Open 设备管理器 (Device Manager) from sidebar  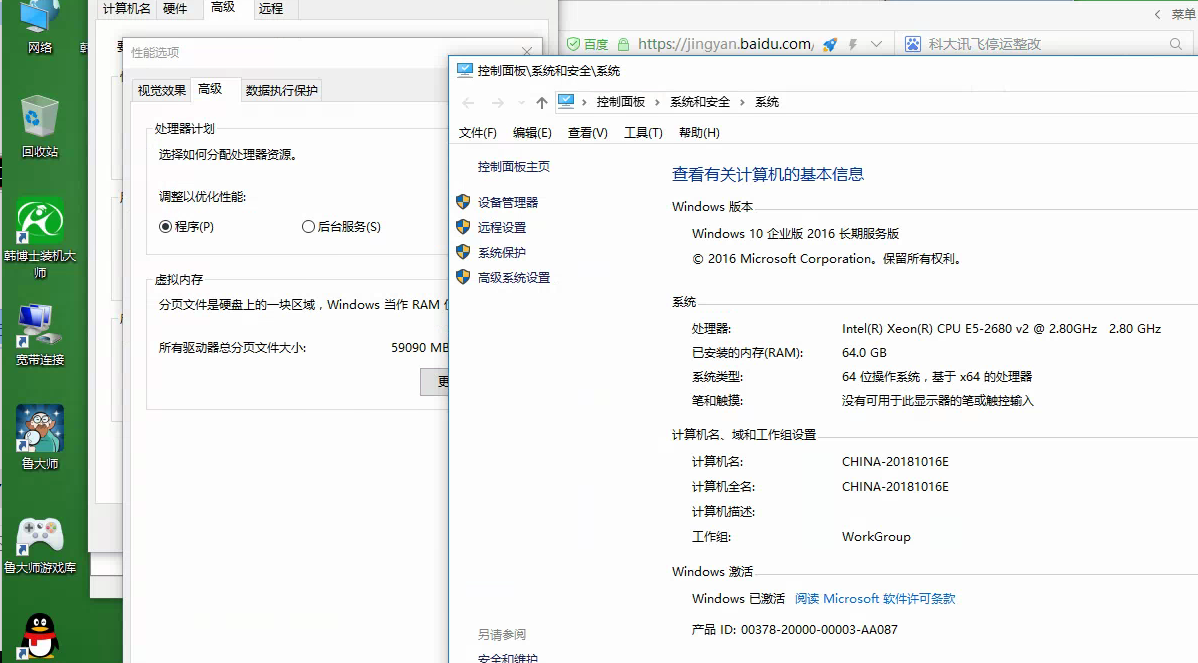pos(508,201)
